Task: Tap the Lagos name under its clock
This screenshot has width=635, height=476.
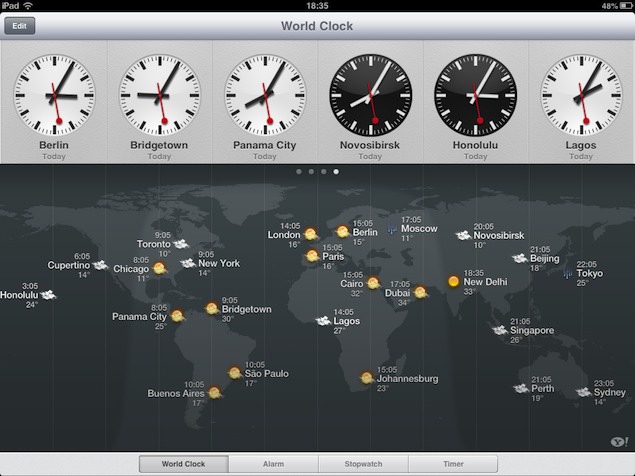Action: coord(581,145)
